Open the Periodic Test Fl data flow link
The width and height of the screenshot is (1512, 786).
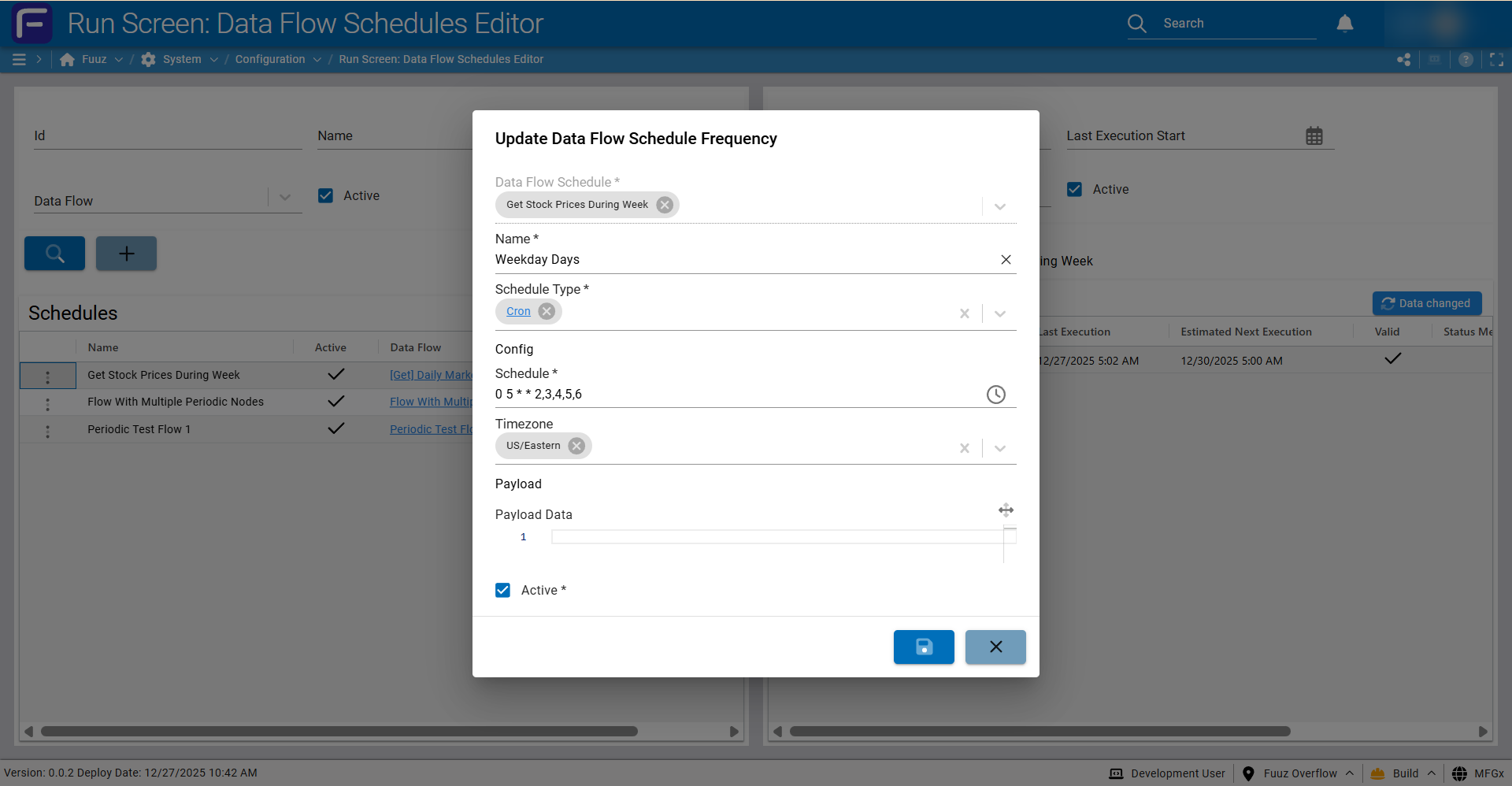tap(431, 429)
